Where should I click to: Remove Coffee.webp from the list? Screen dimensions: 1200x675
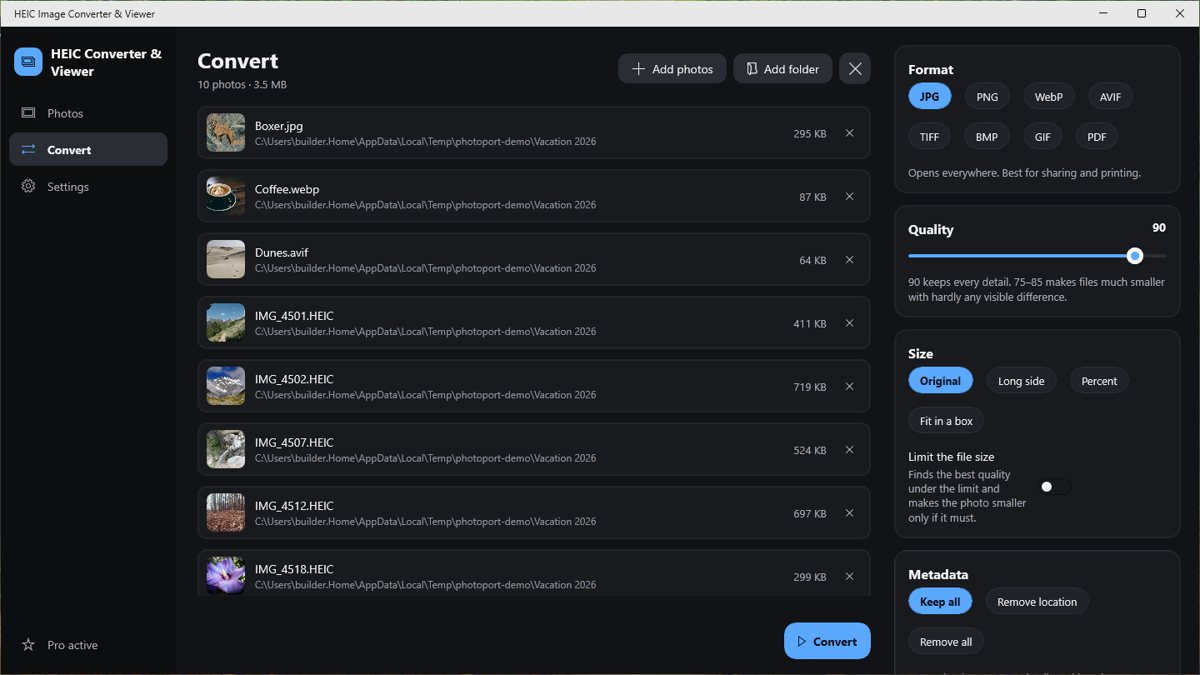click(849, 196)
